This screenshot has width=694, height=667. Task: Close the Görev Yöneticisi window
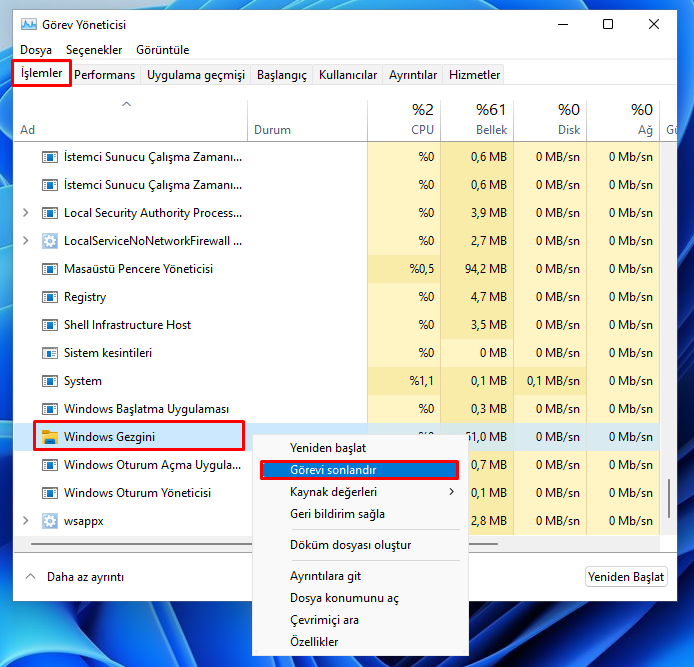[x=654, y=24]
